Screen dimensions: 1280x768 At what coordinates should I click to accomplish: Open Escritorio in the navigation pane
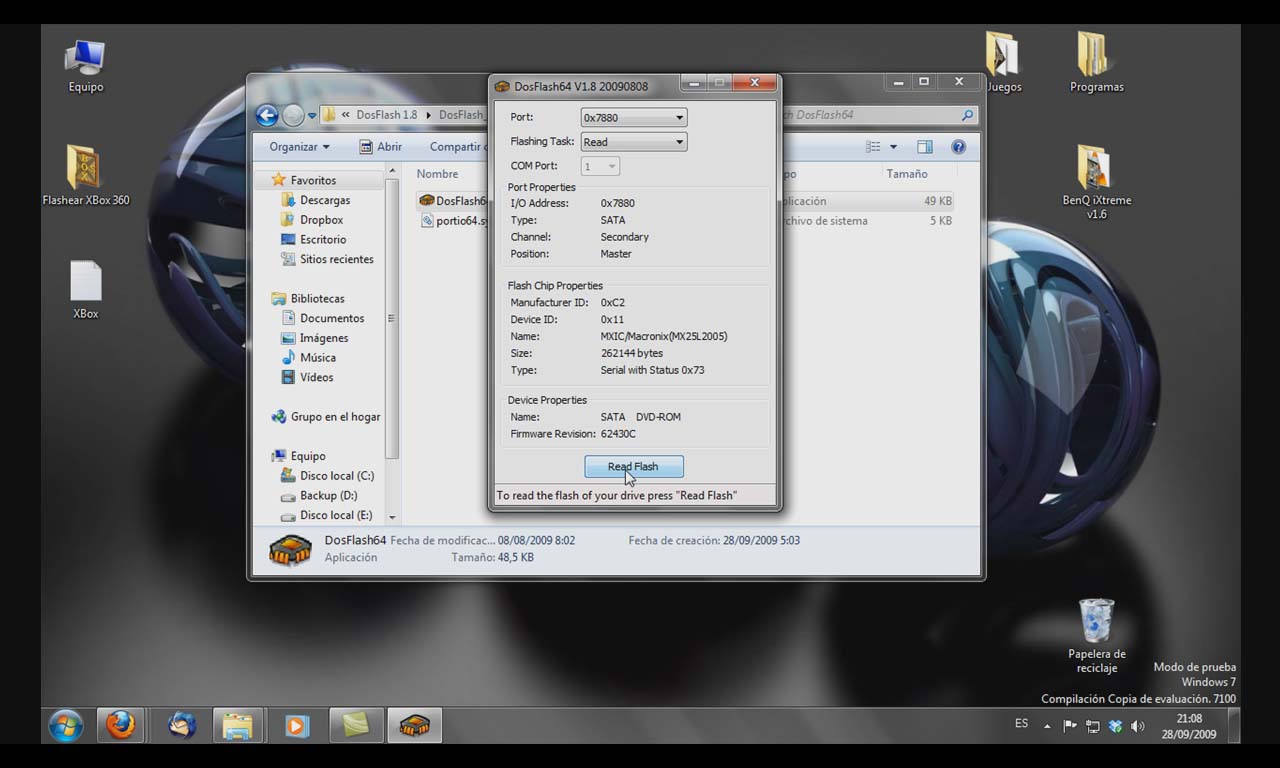pos(323,240)
